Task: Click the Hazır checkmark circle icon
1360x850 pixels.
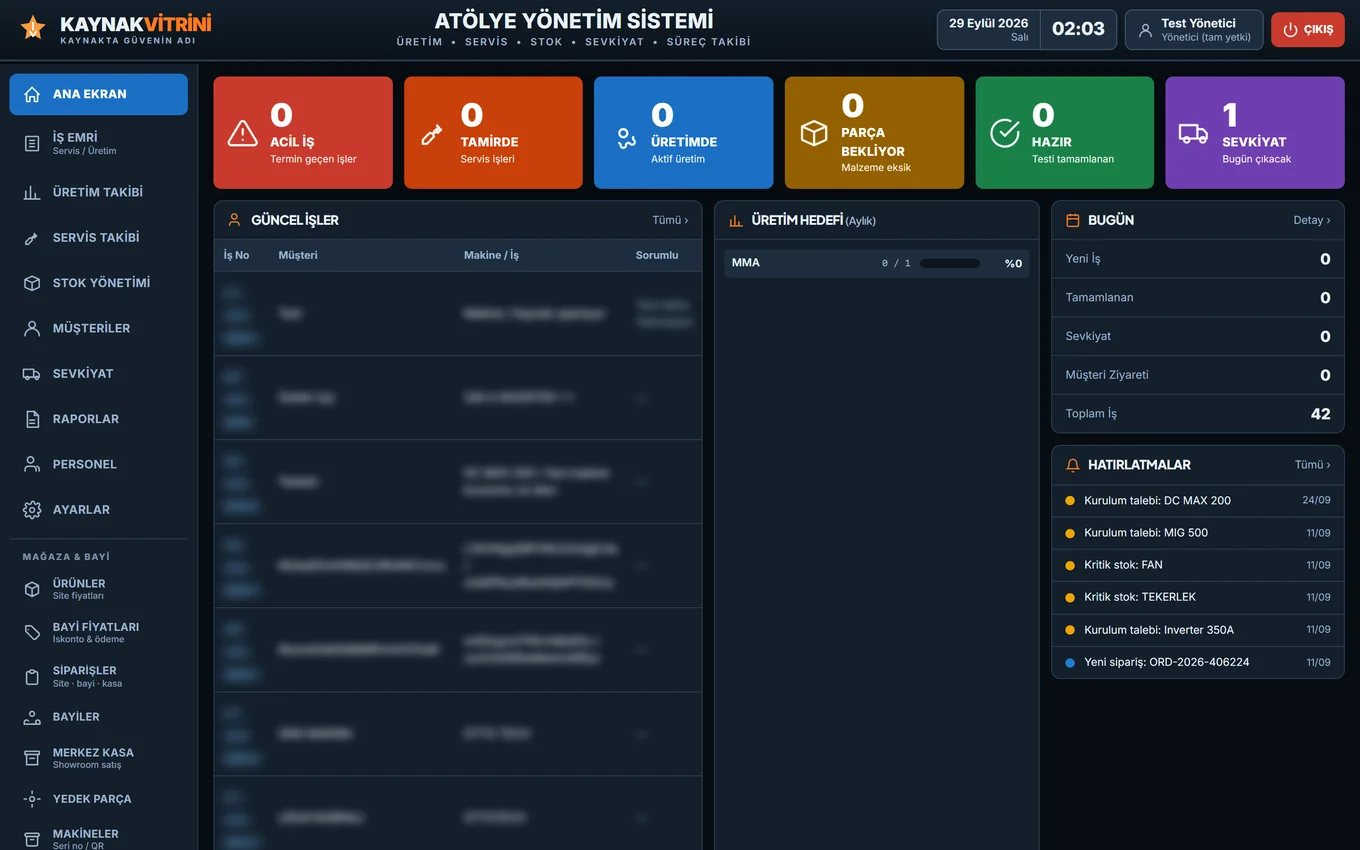Action: (x=1005, y=133)
